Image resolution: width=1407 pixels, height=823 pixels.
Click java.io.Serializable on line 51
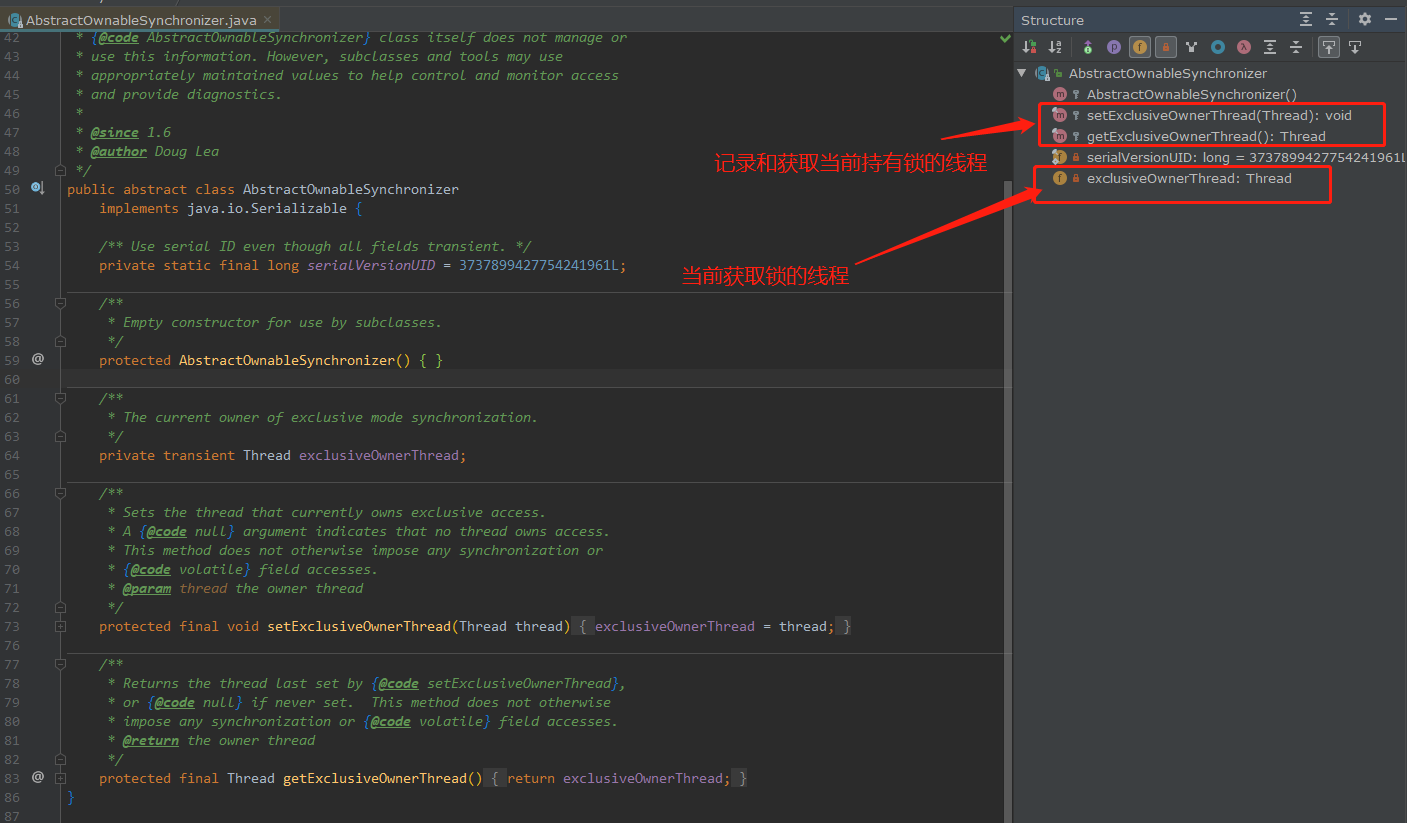pos(266,208)
